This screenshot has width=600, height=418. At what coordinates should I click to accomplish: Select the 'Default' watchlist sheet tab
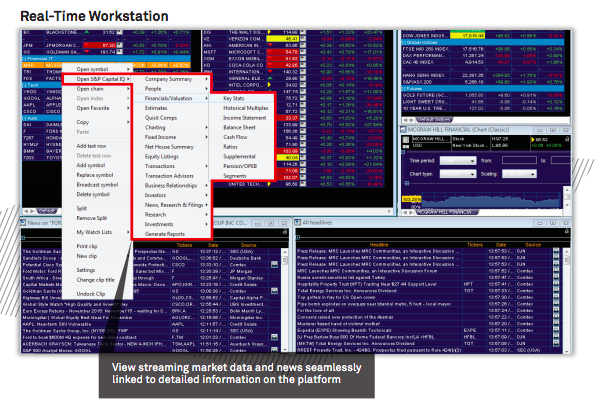[x=47, y=211]
